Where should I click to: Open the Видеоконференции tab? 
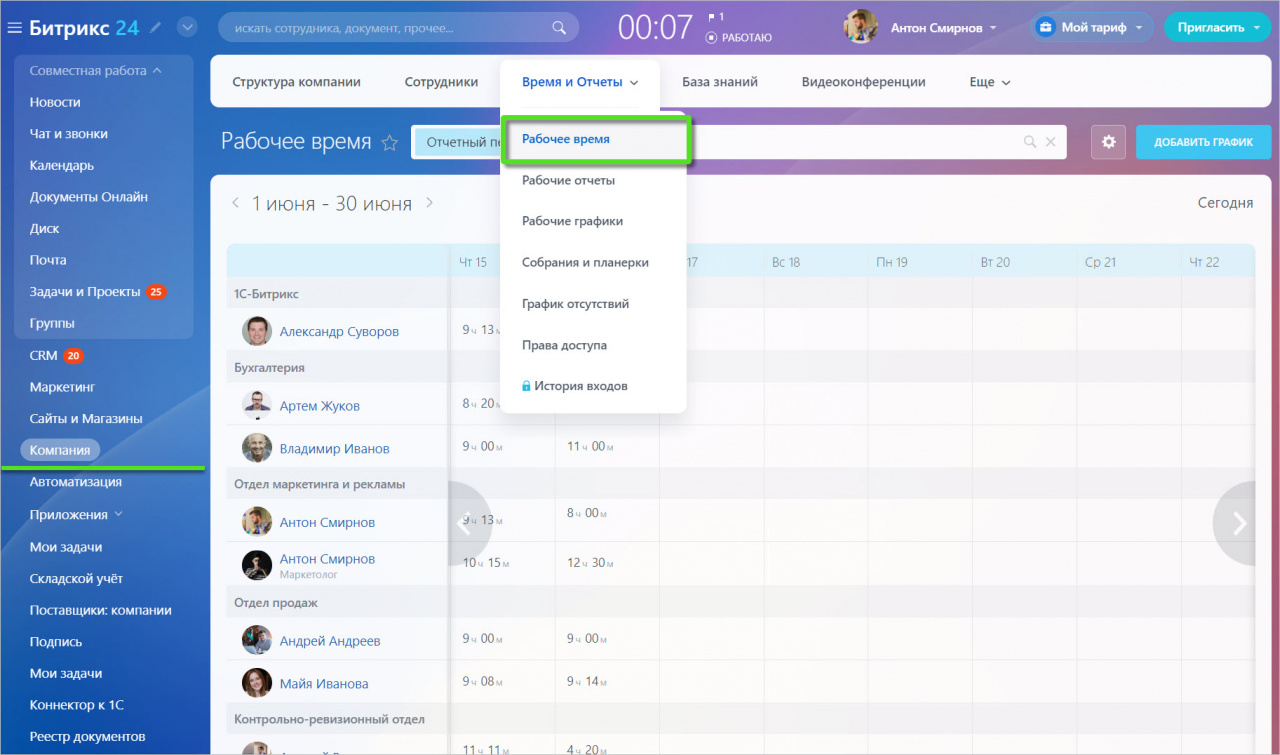click(863, 82)
